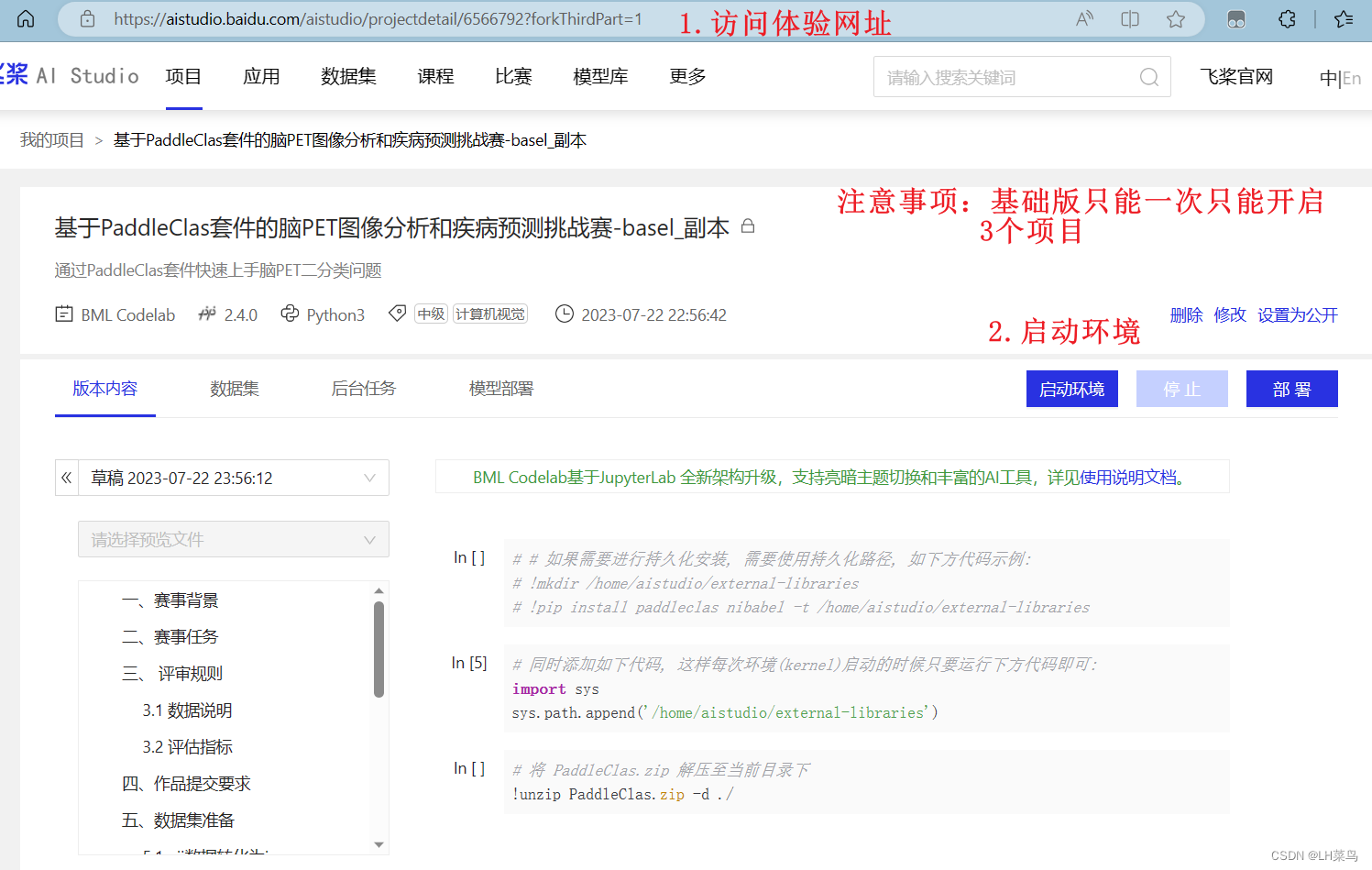The height and width of the screenshot is (870, 1372).
Task: Click the 停止 button
Action: coord(1182,389)
